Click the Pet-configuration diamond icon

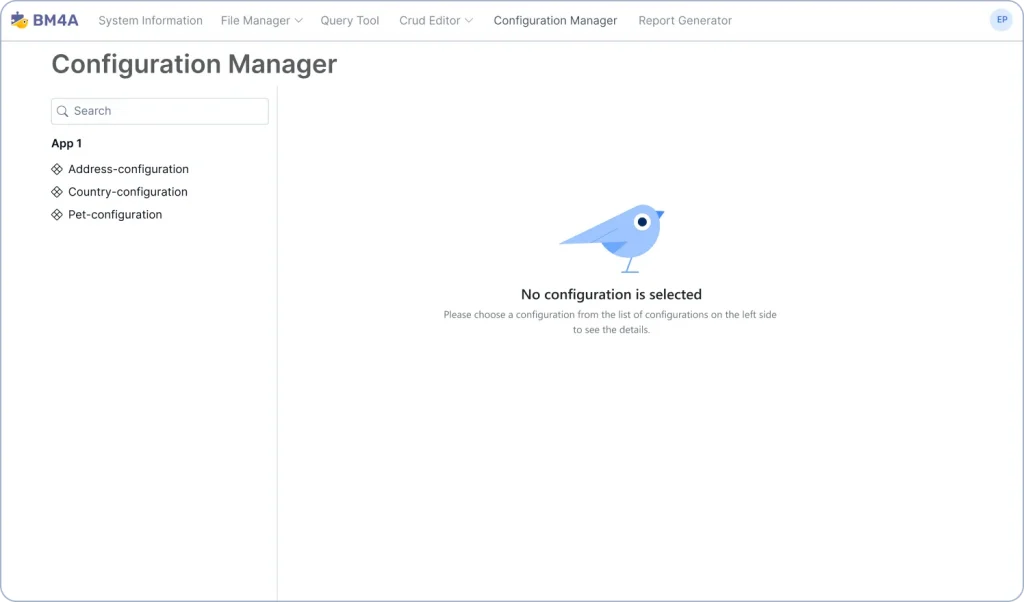point(57,215)
